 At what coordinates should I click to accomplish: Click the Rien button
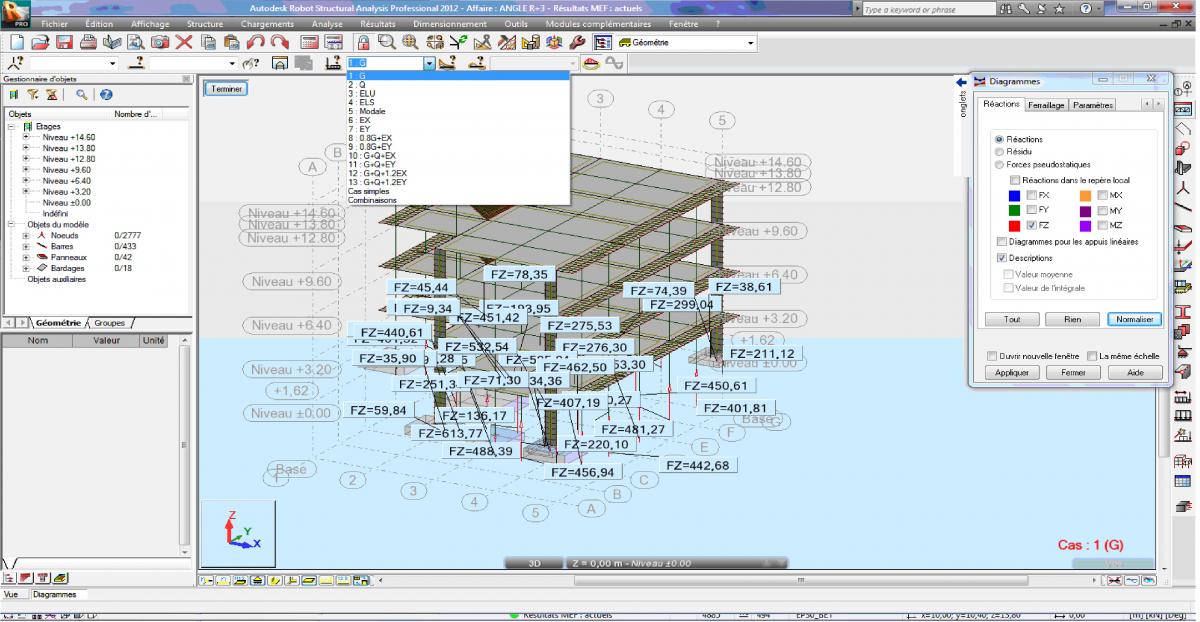tap(1073, 320)
